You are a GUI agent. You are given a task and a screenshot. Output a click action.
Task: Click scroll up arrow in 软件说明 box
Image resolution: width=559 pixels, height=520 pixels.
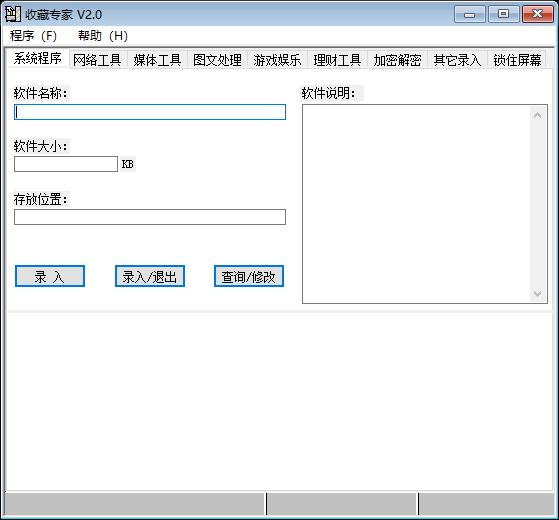(538, 115)
